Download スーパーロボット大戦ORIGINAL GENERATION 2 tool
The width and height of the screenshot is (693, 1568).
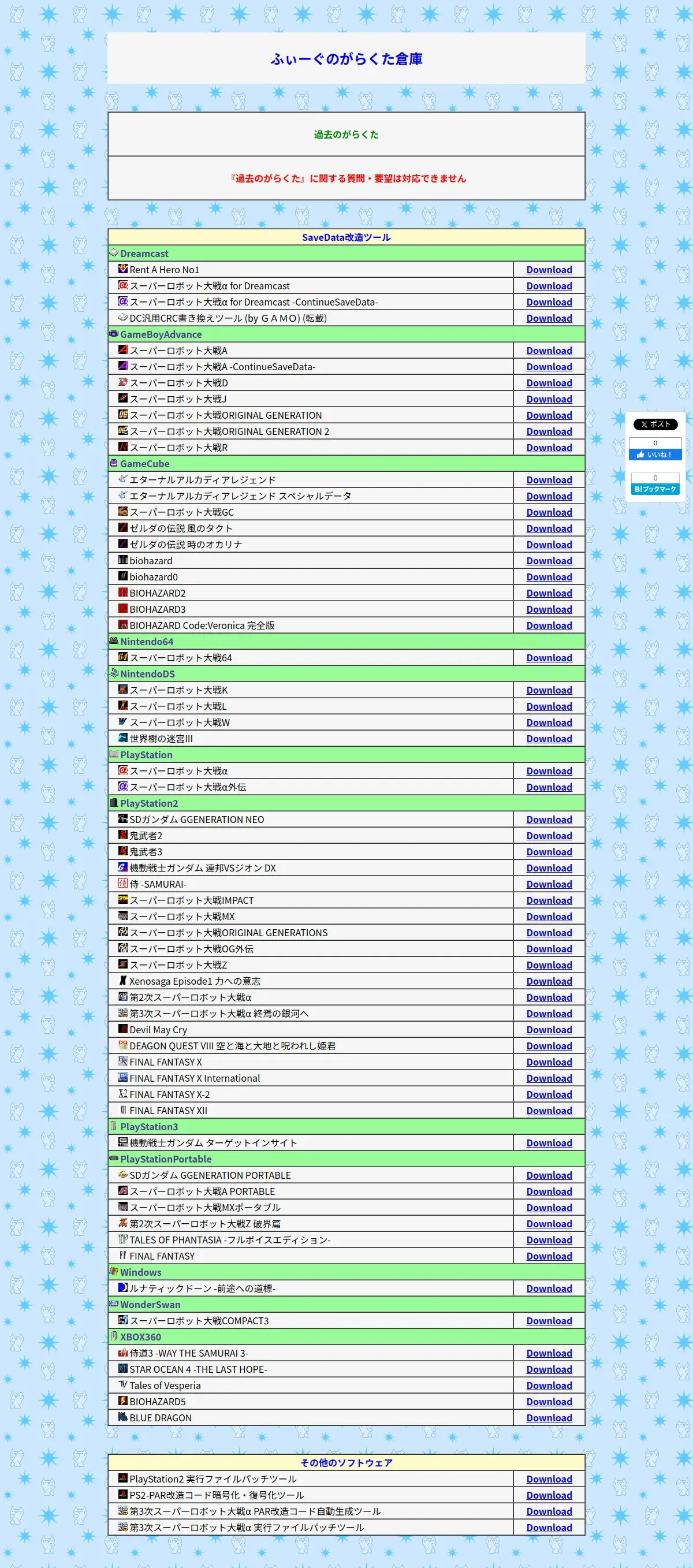click(x=549, y=431)
